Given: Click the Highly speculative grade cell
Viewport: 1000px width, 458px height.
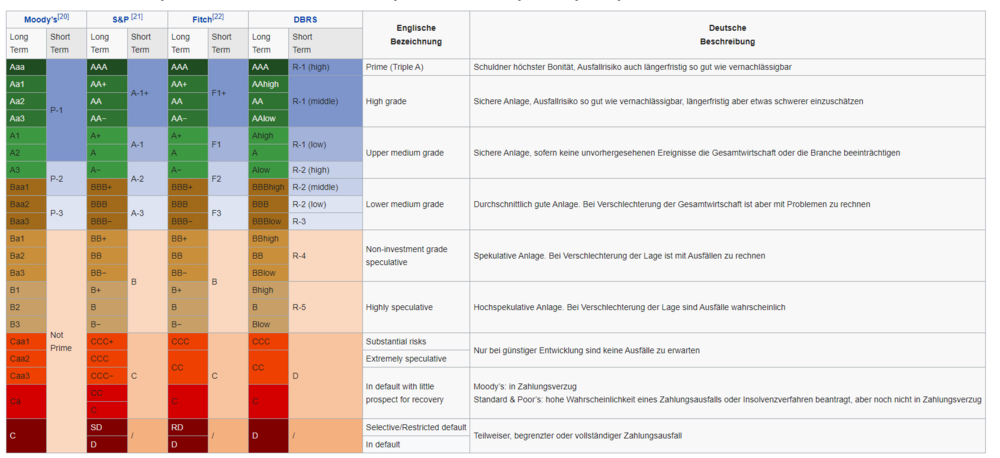Looking at the screenshot, I should (x=416, y=307).
